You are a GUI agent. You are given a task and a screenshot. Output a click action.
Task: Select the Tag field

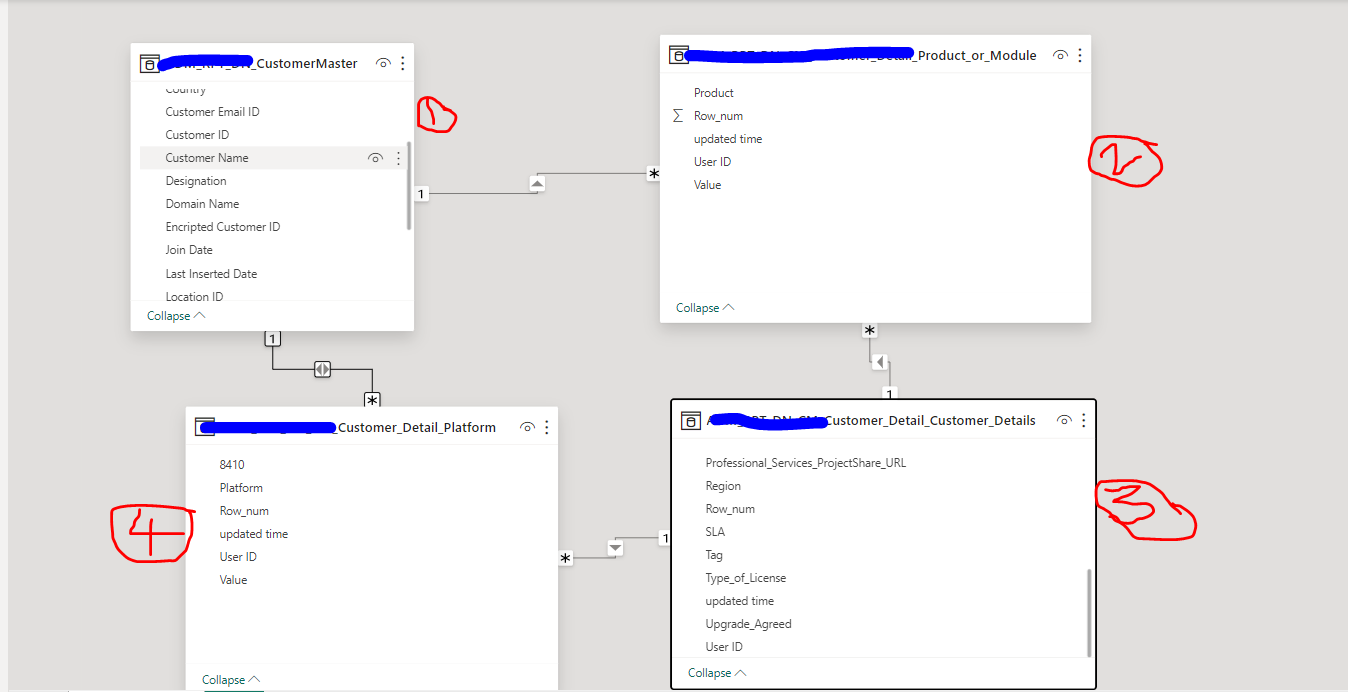[x=714, y=555]
